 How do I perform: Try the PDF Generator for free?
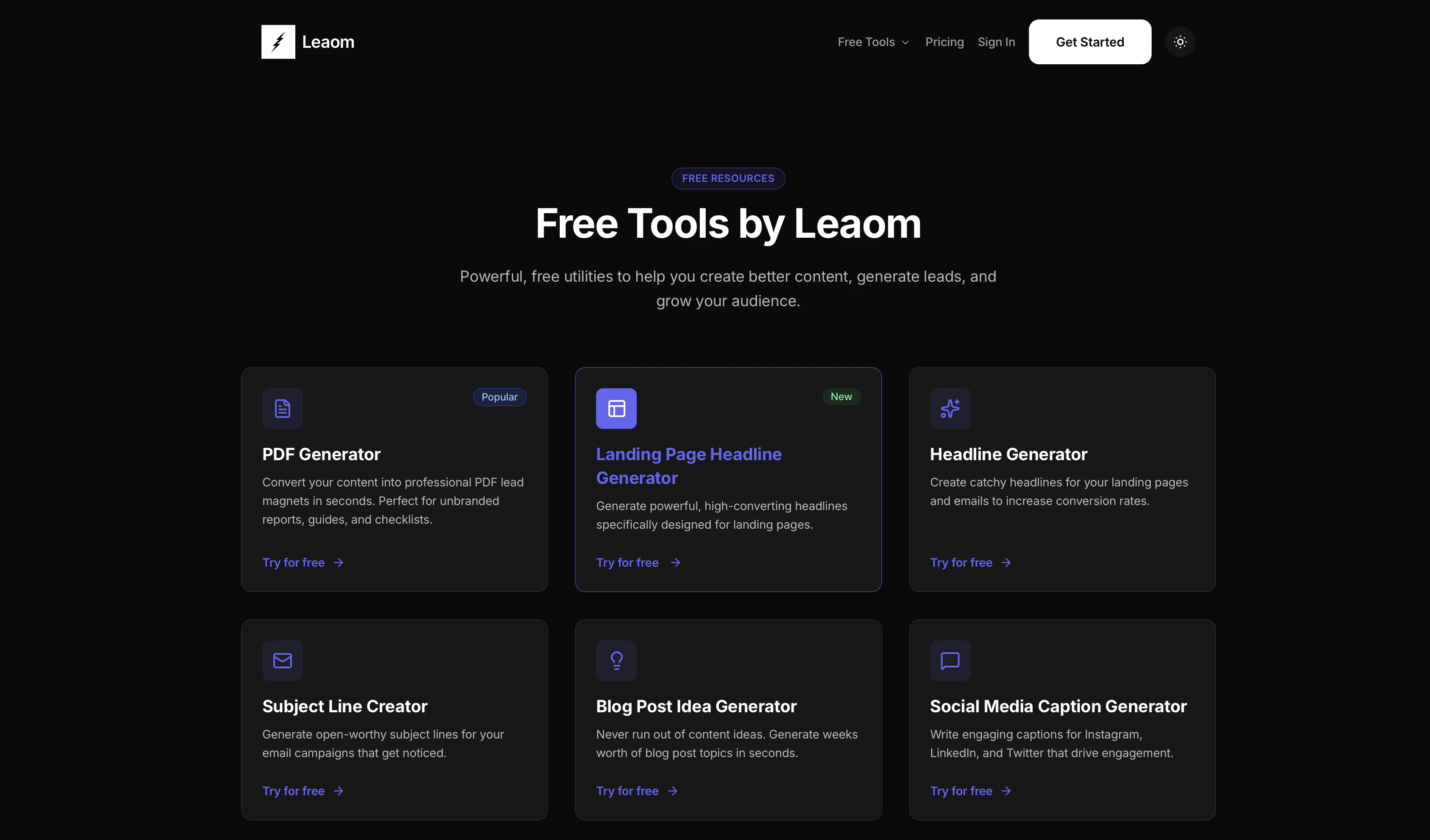click(294, 563)
